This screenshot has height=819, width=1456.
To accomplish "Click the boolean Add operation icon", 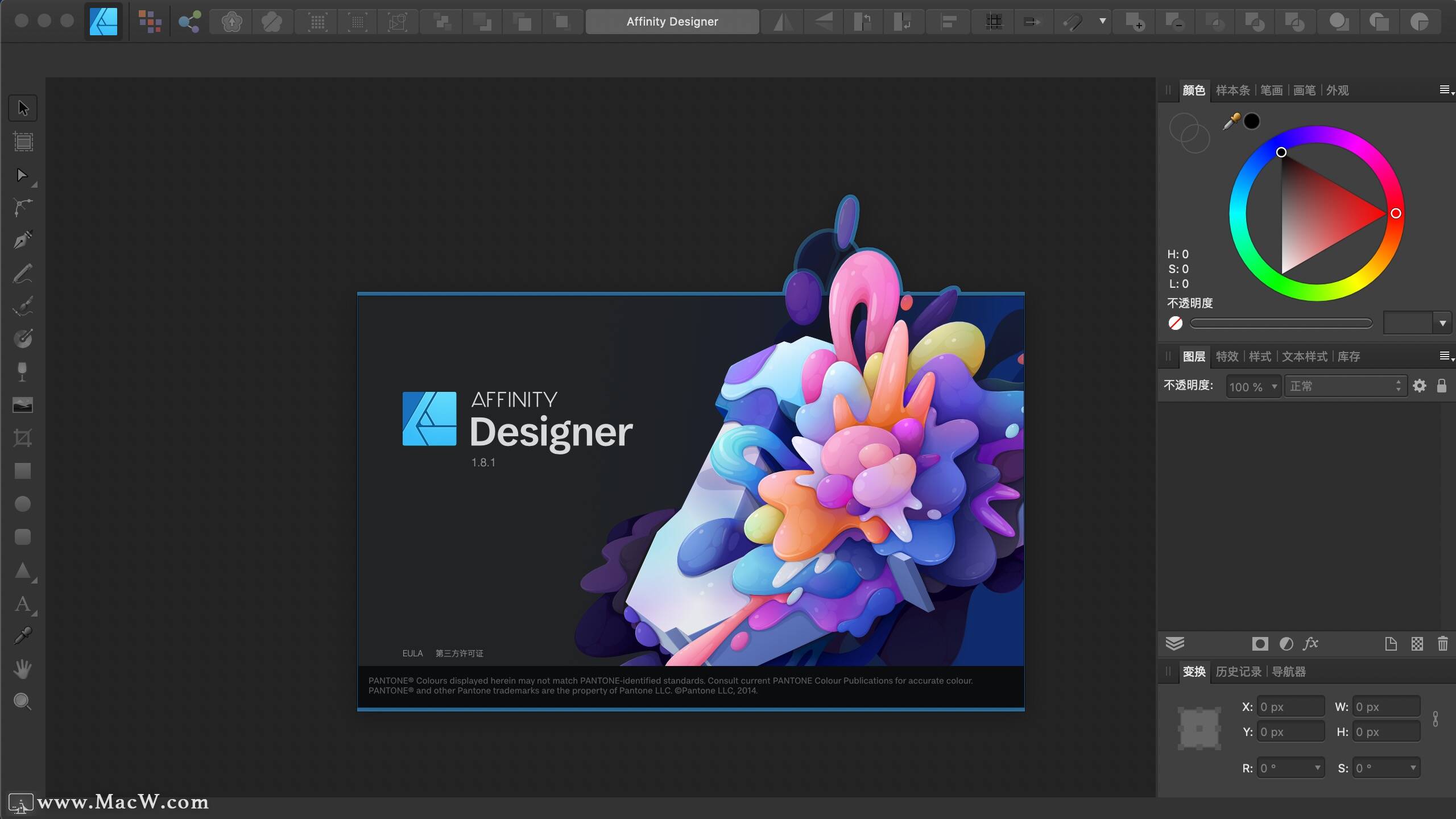I will pyautogui.click(x=1135, y=22).
